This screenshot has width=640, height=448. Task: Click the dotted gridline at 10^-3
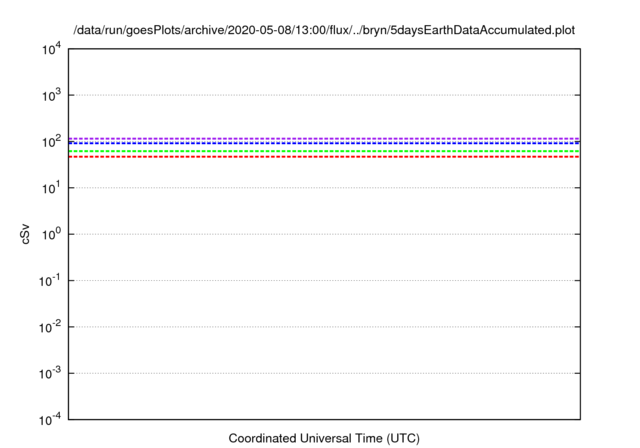coord(324,373)
